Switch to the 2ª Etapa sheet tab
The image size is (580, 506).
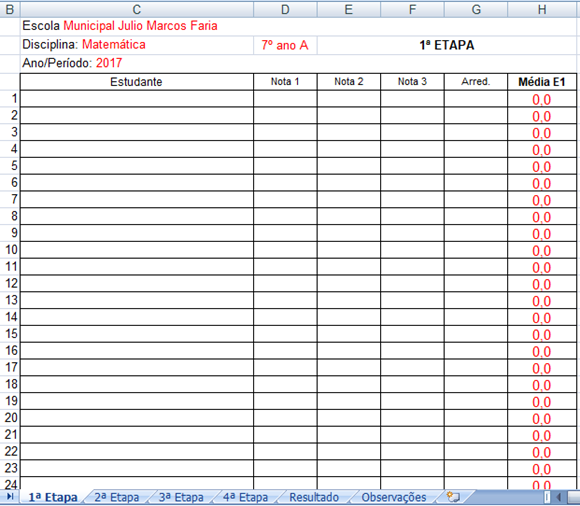tap(117, 497)
